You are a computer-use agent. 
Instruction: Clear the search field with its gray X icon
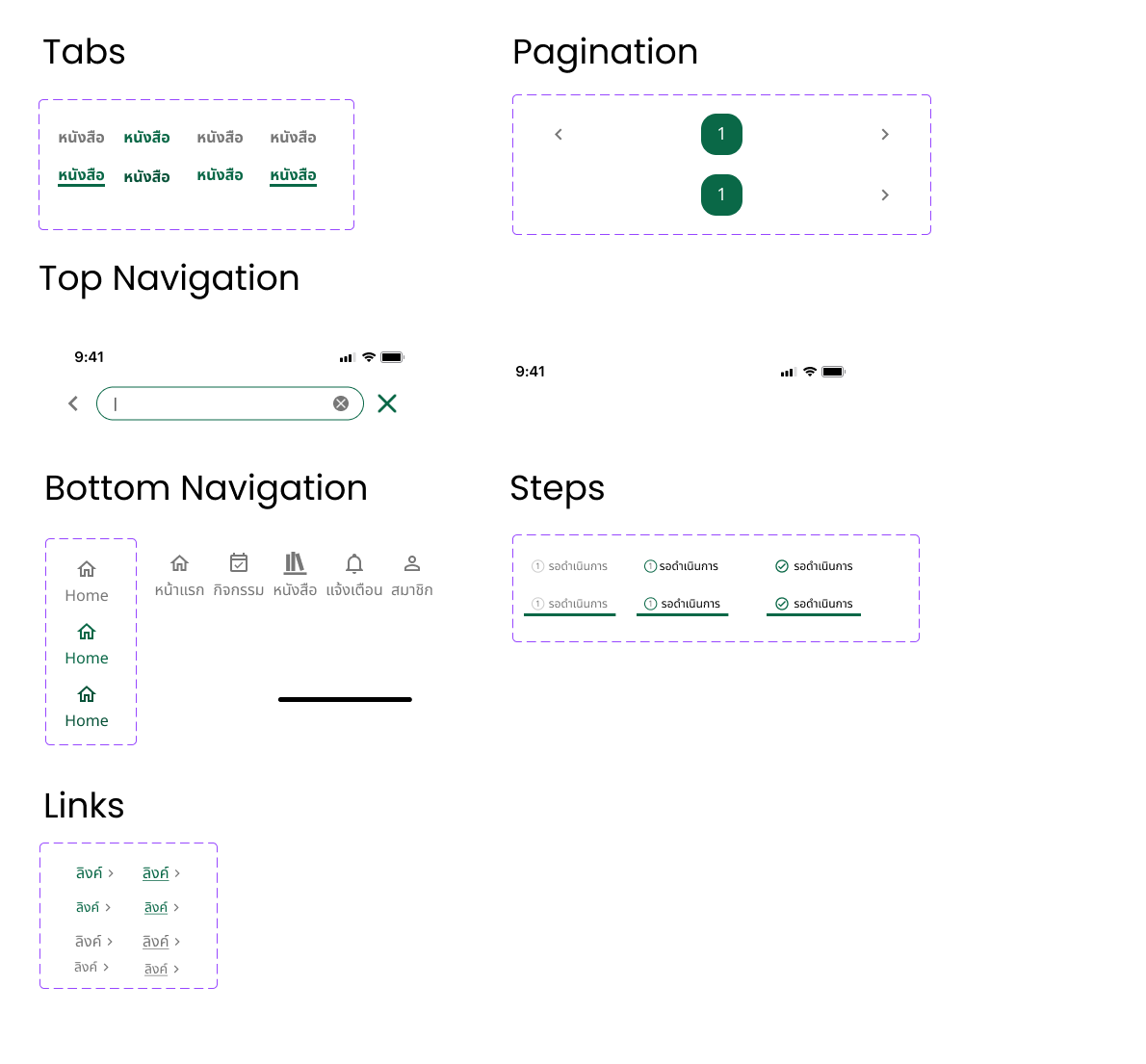341,403
